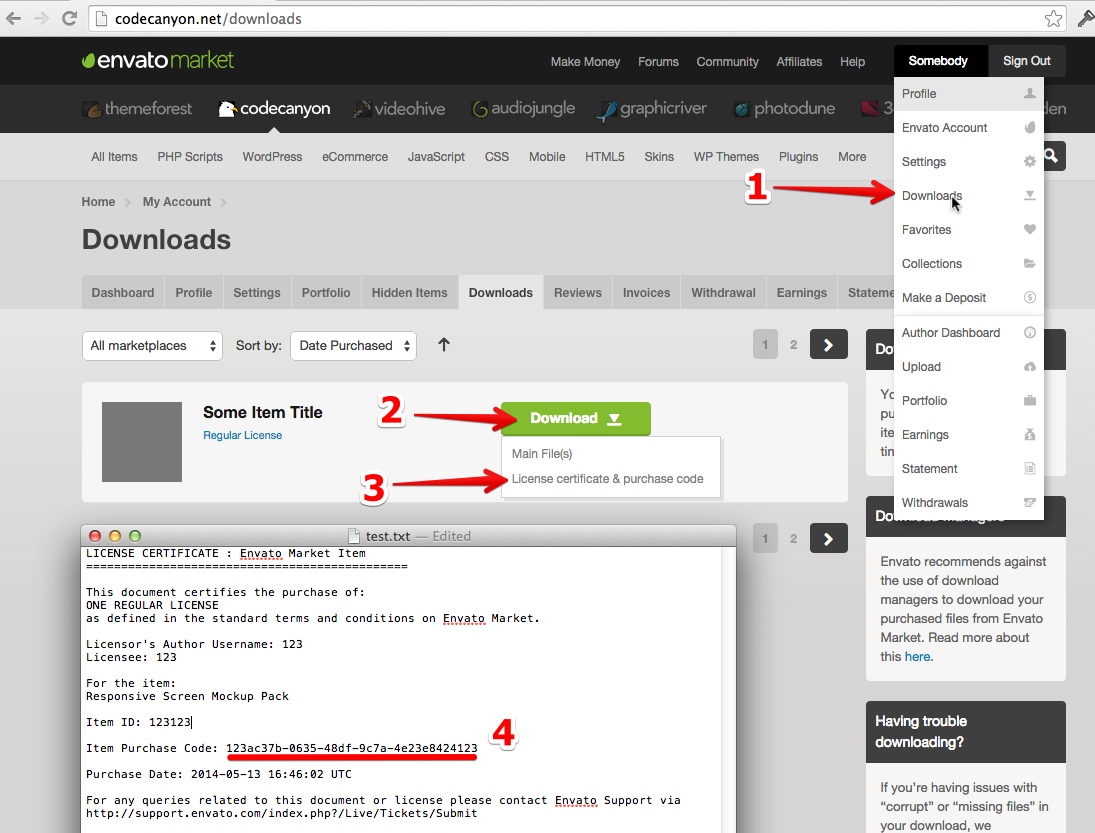
Task: Go to page 2 in upper pagination
Action: tap(793, 344)
